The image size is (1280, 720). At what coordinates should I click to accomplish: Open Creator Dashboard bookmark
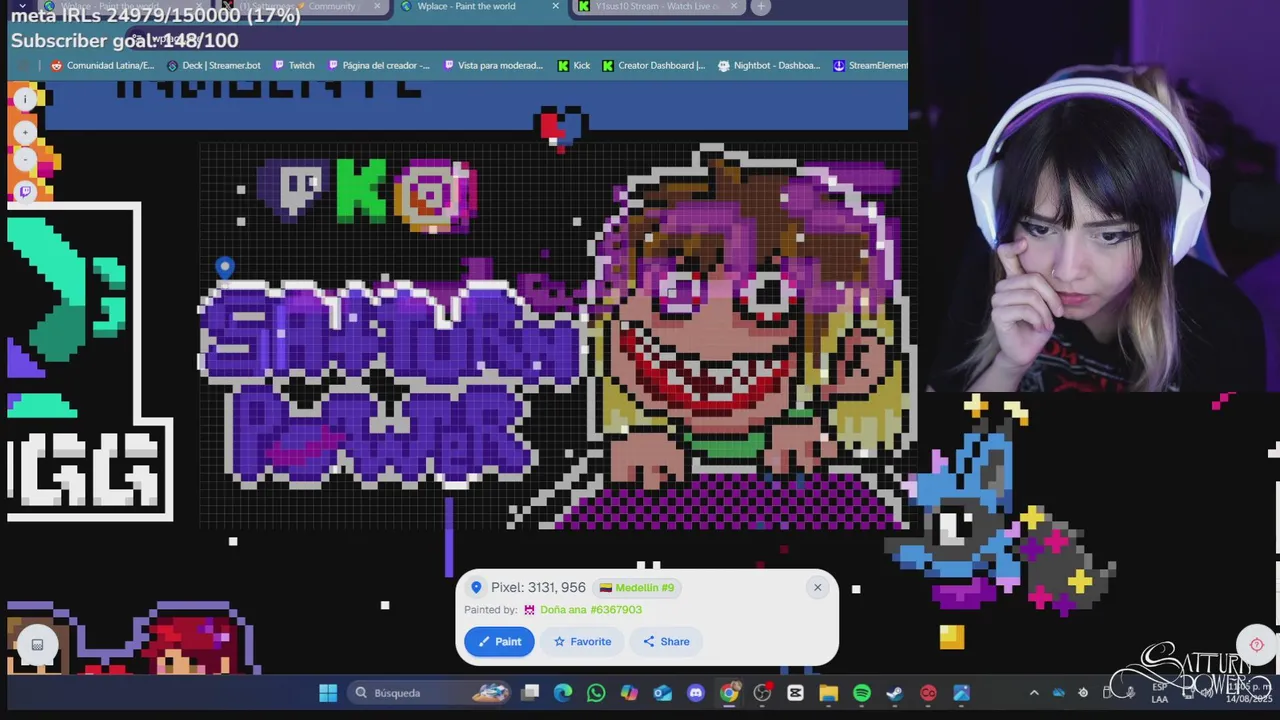click(x=653, y=65)
